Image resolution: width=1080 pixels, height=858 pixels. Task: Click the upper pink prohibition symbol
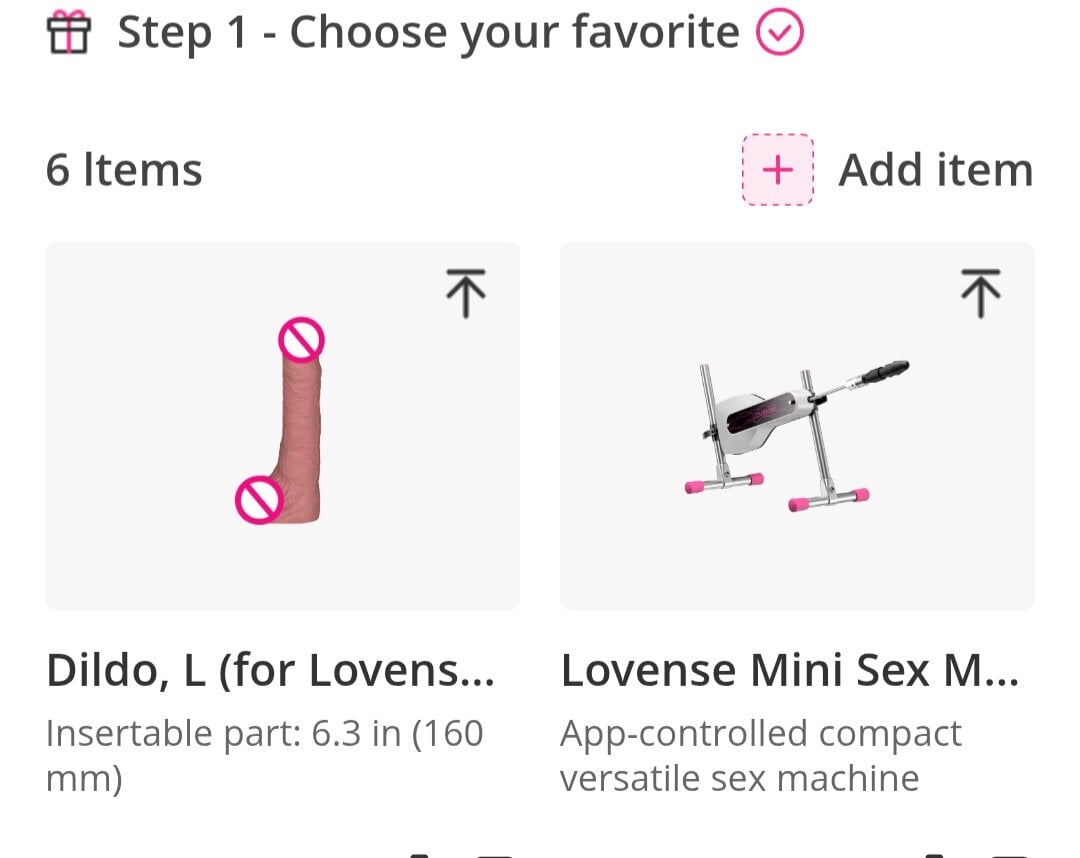(x=301, y=341)
